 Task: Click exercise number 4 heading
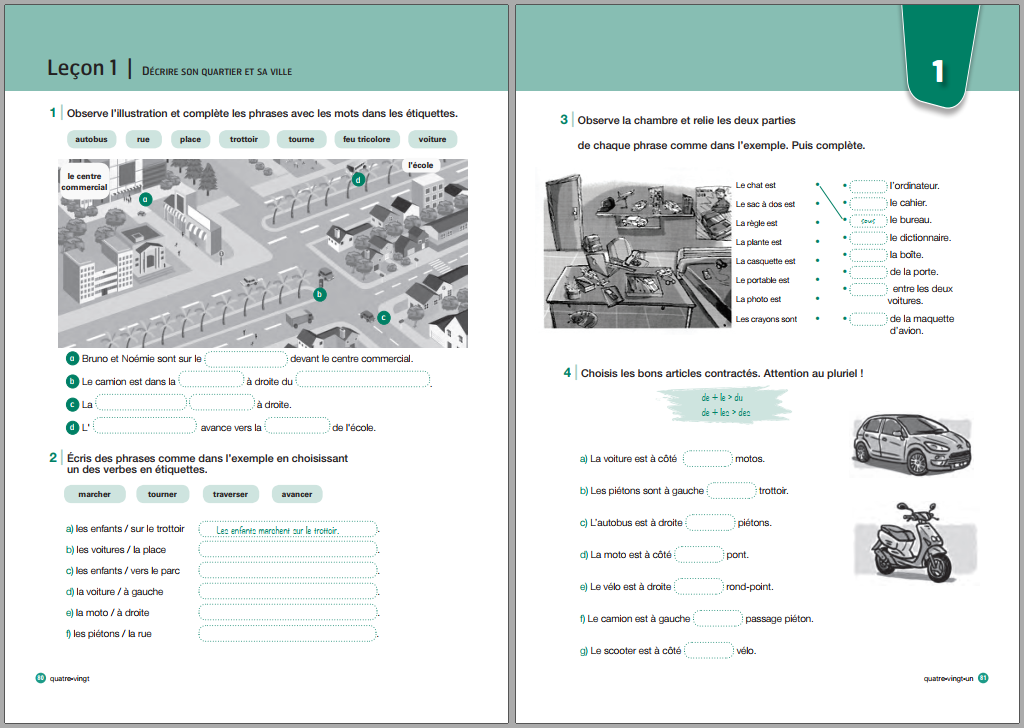[x=567, y=373]
